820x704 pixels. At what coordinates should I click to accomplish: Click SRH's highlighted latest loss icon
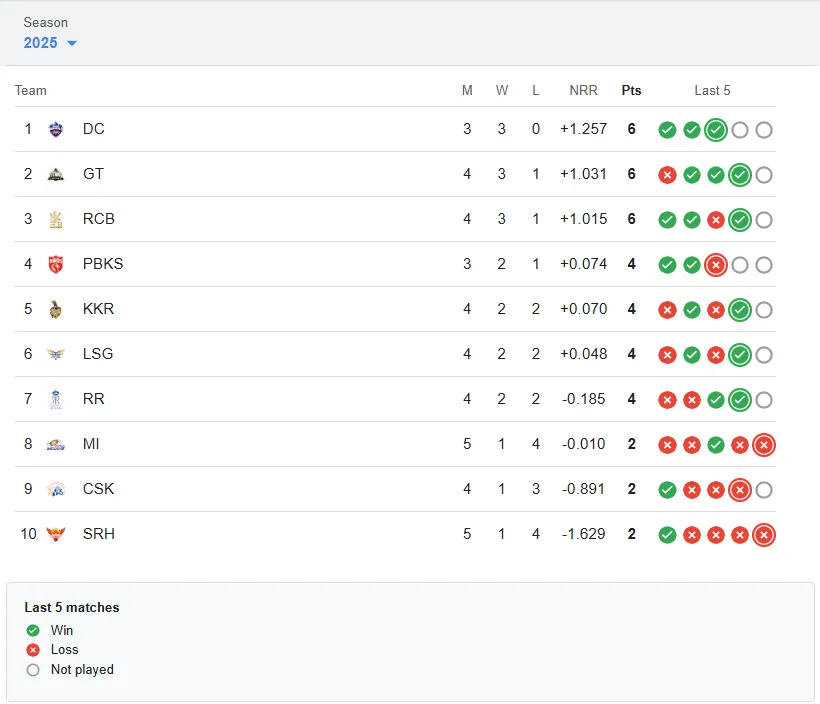pos(764,535)
